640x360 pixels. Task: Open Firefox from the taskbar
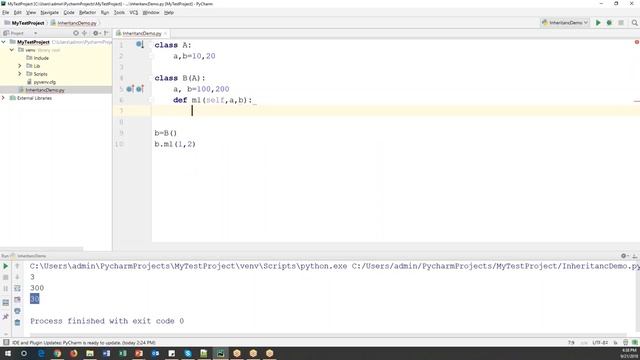click(x=73, y=353)
